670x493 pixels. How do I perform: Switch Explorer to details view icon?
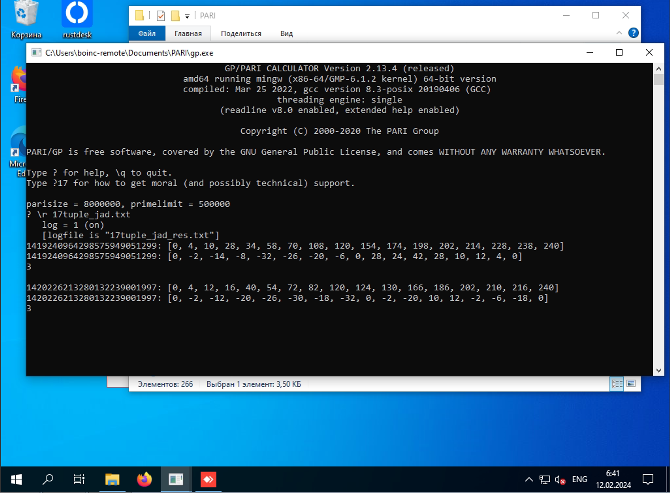[x=617, y=384]
